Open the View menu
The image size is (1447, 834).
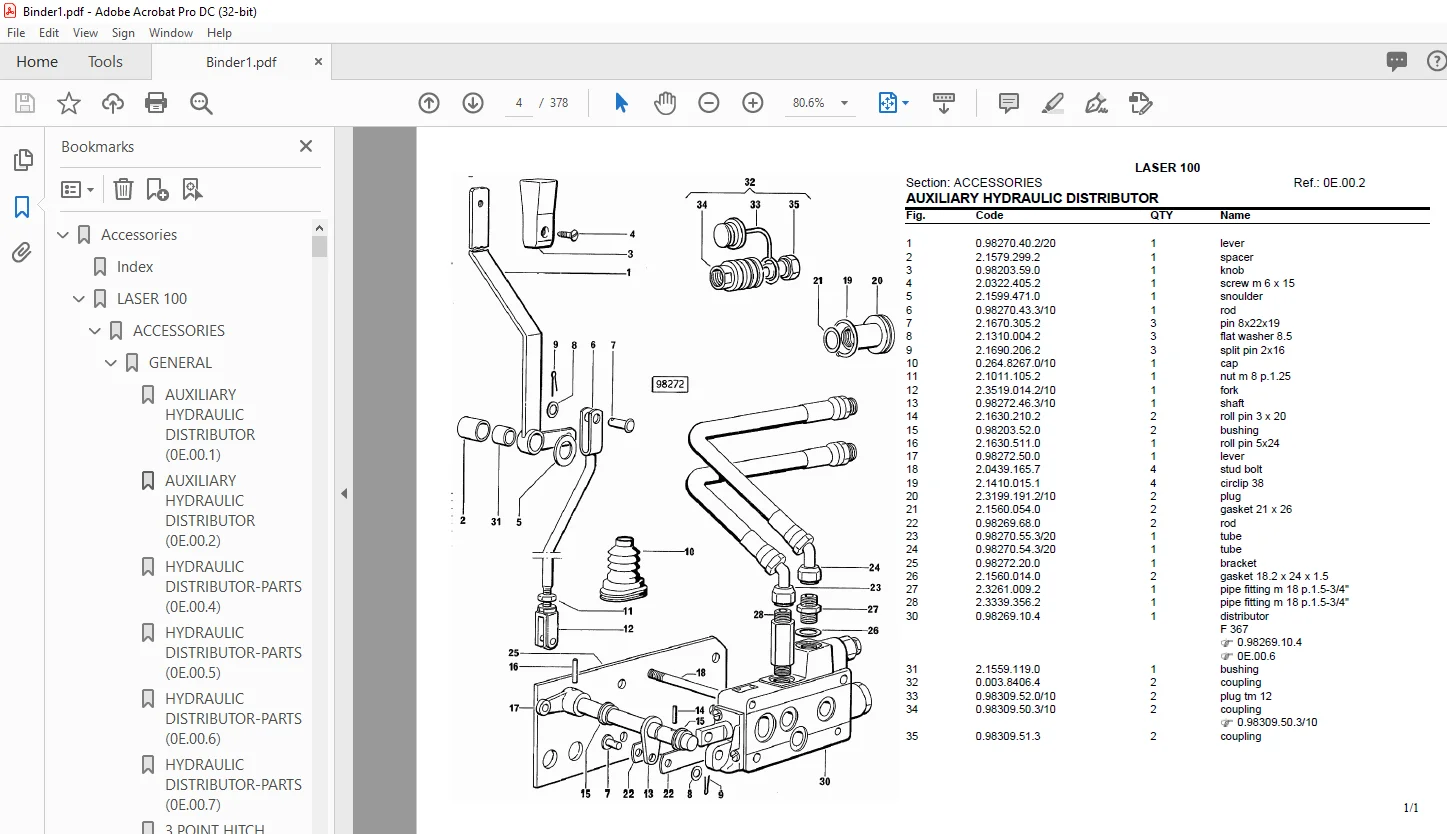(x=86, y=33)
